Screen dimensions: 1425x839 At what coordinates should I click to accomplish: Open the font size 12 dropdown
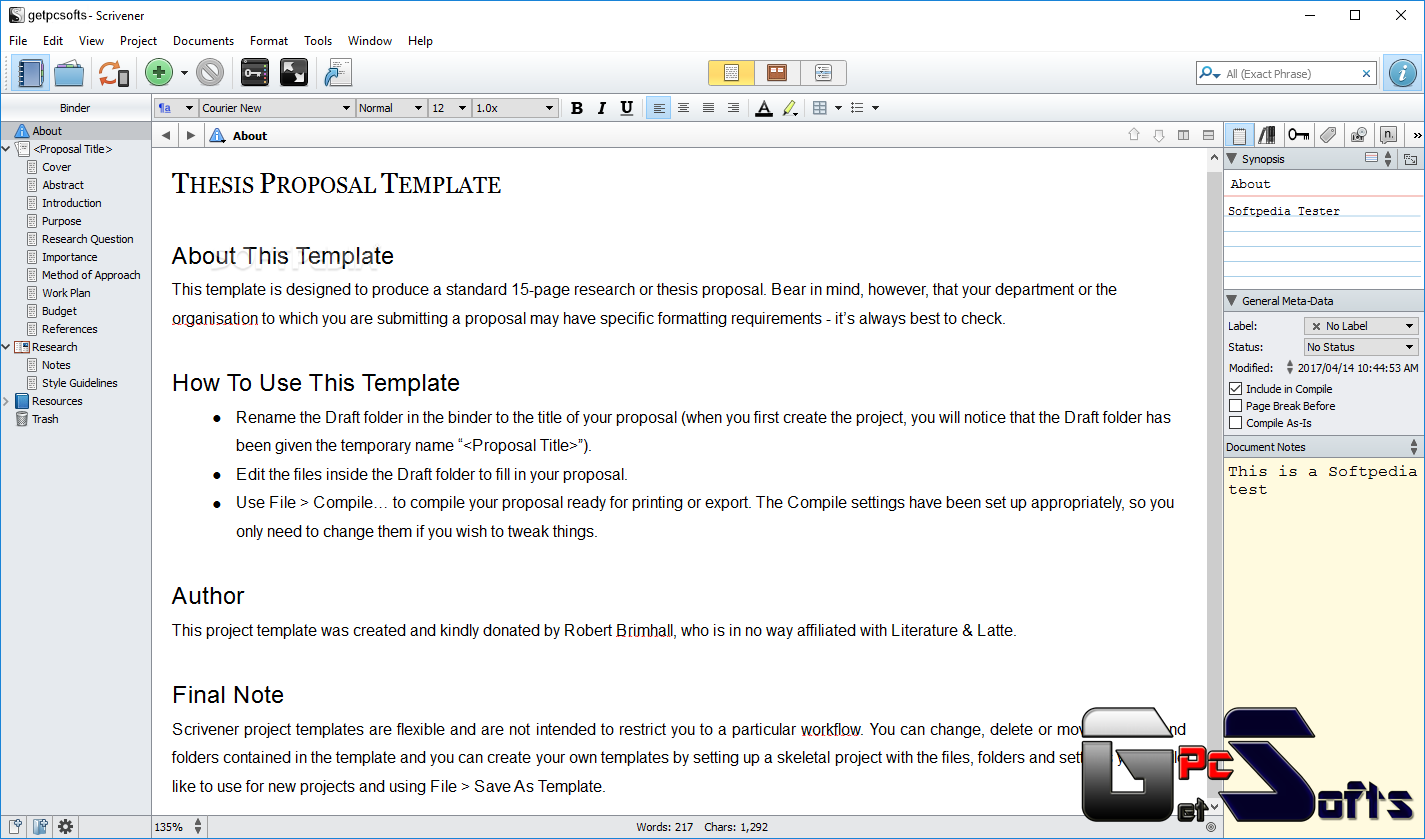point(449,108)
